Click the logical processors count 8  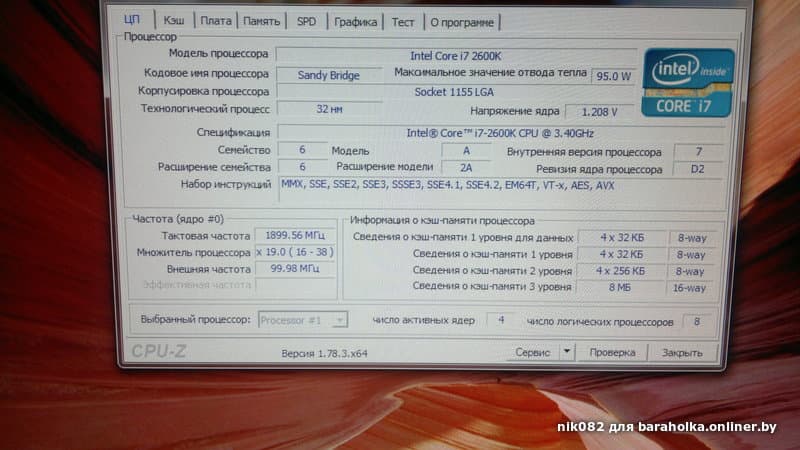tap(697, 322)
